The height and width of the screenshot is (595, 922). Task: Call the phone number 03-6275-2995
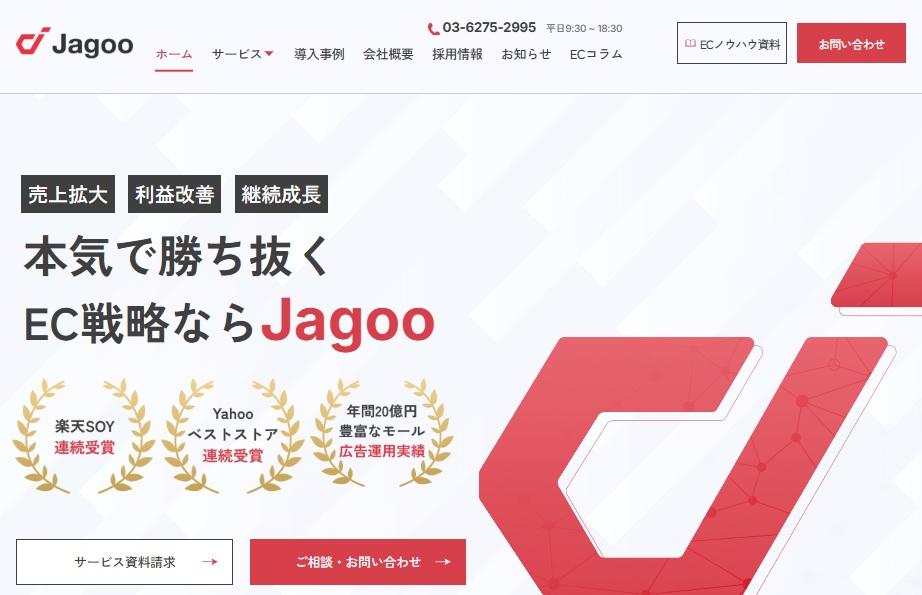click(489, 28)
